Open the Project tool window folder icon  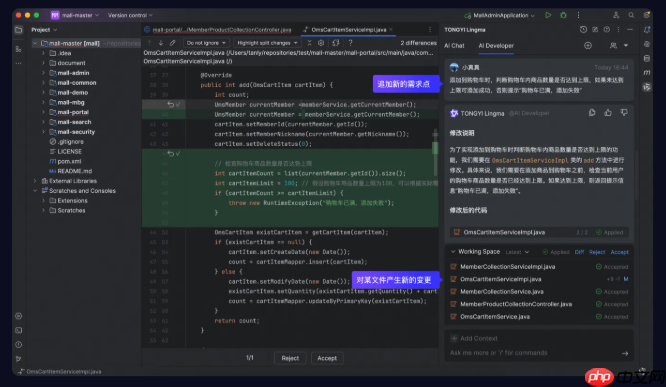(19, 30)
